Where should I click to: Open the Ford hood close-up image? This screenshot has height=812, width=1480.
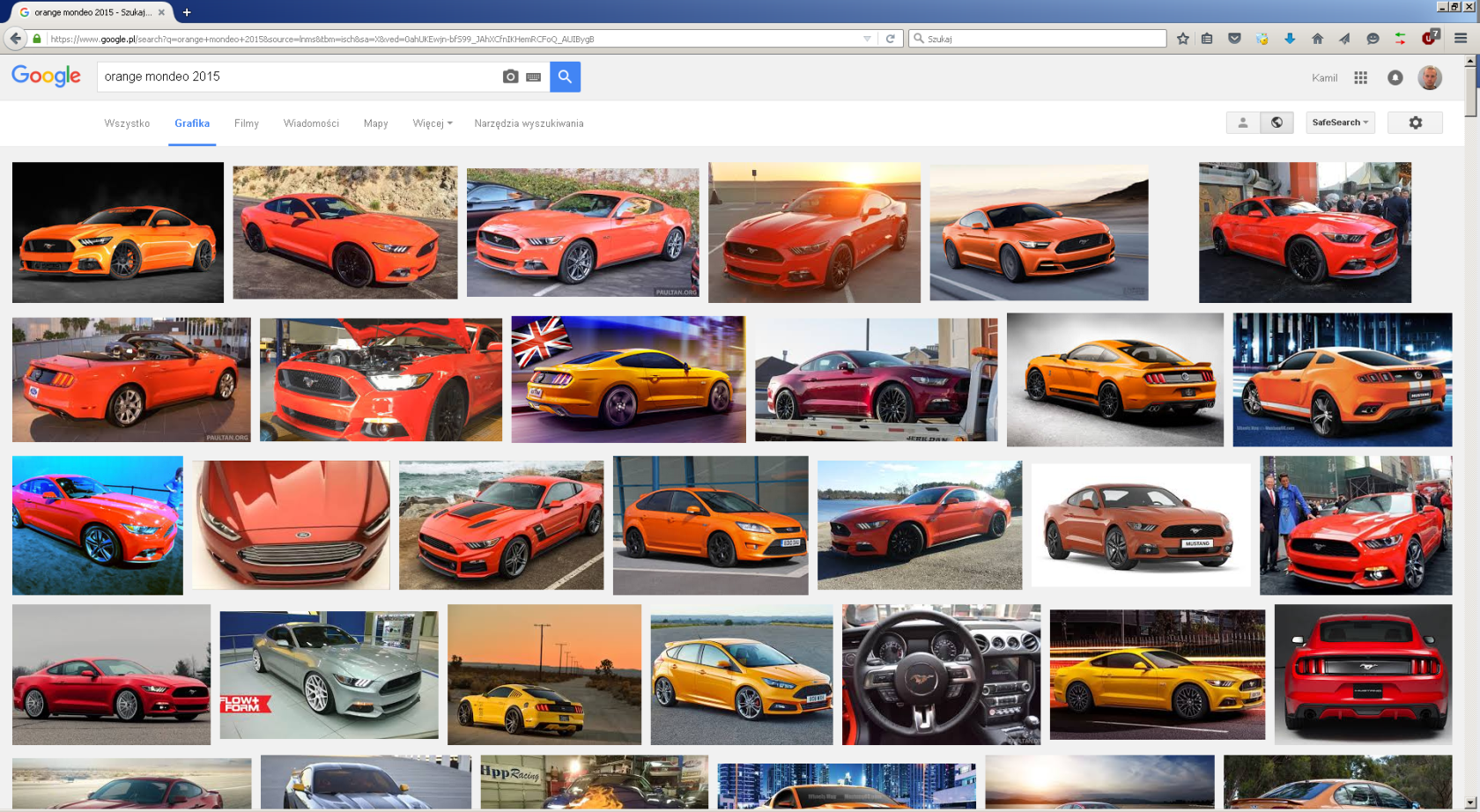point(291,525)
